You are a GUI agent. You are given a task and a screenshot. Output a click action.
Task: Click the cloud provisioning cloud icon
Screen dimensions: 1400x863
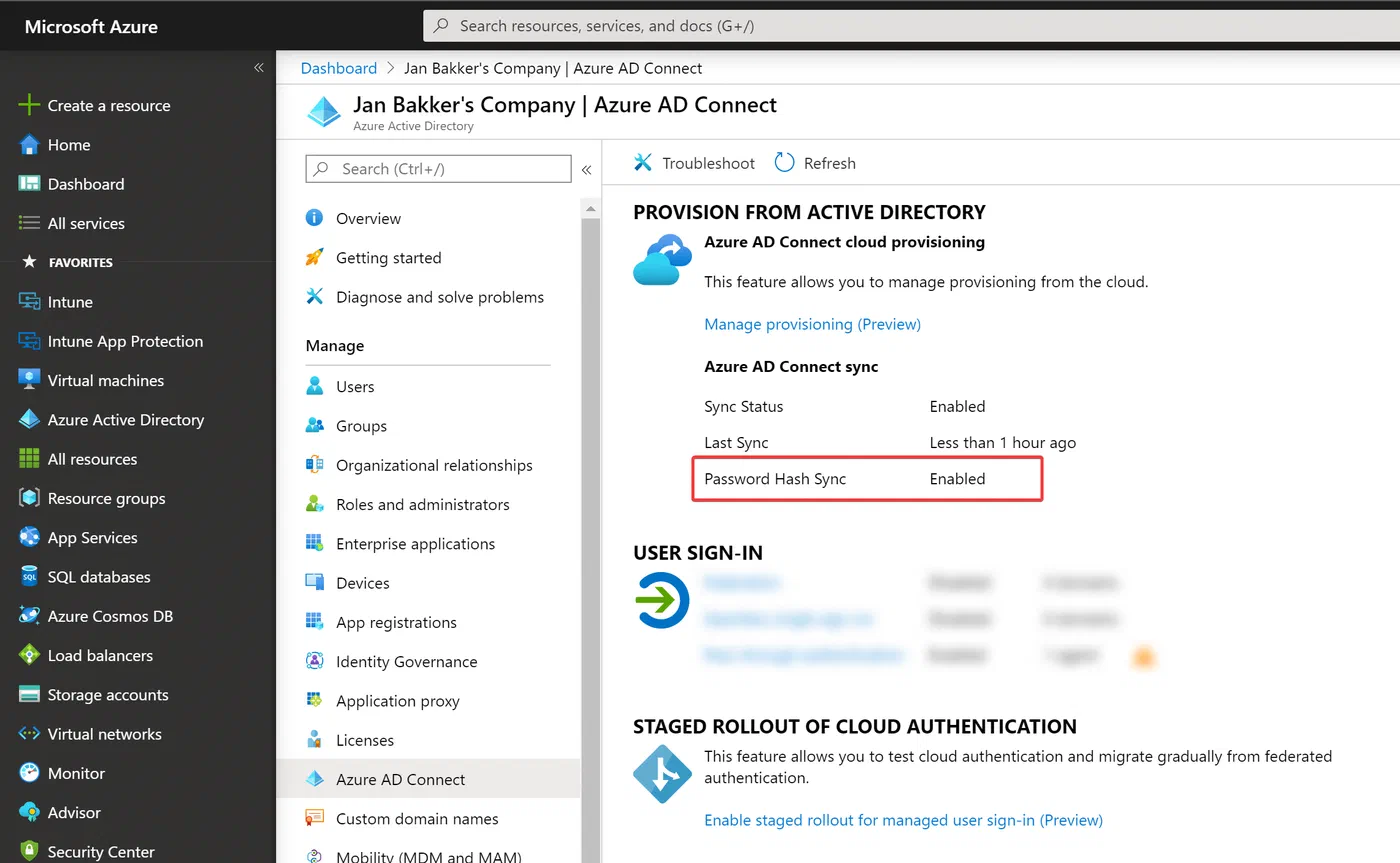(663, 260)
